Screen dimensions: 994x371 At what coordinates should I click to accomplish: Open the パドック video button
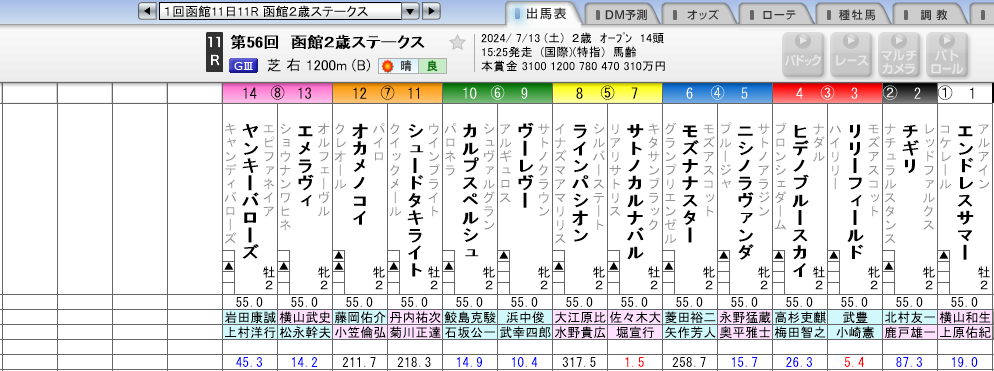pyautogui.click(x=803, y=54)
